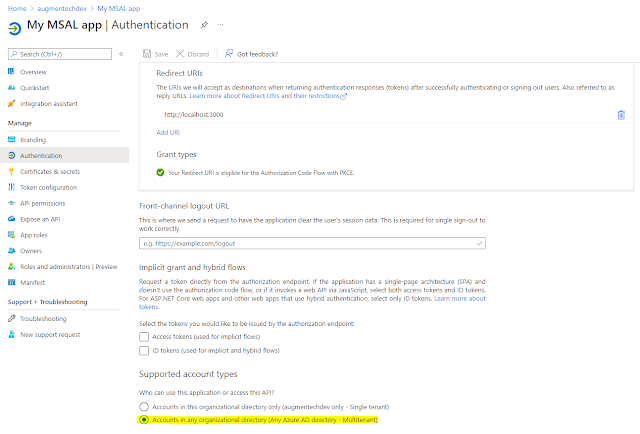The image size is (640, 434).
Task: Open Owners label in sidebar
Action: click(31, 251)
